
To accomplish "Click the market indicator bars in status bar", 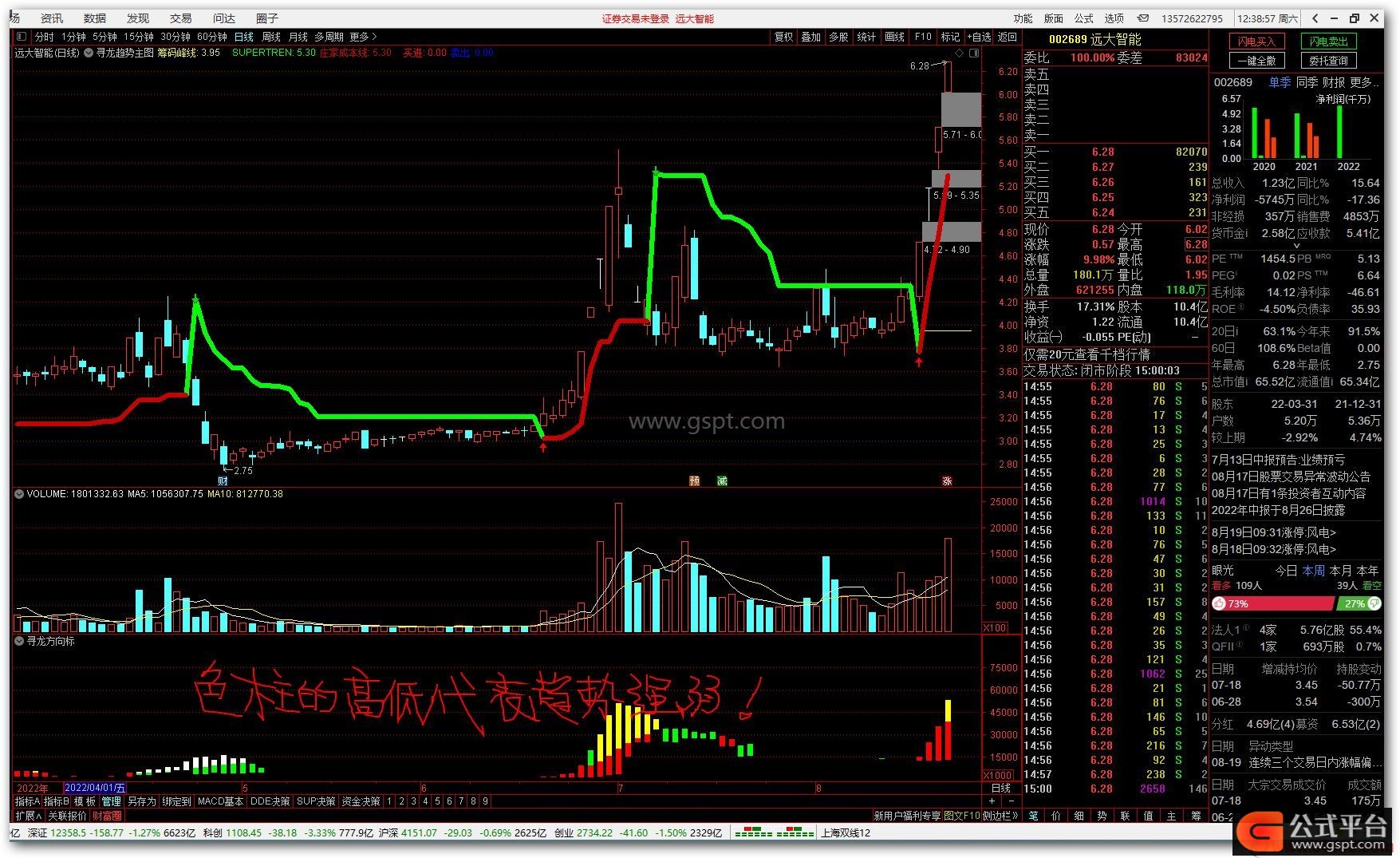I will click(774, 832).
